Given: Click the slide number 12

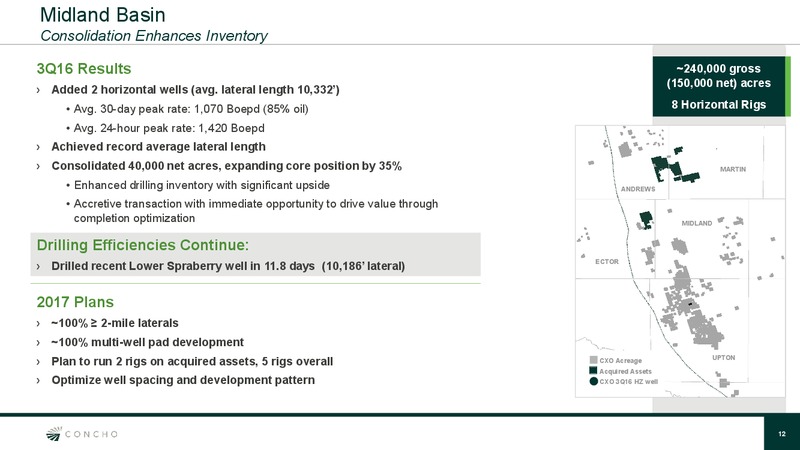Looking at the screenshot, I should 782,434.
